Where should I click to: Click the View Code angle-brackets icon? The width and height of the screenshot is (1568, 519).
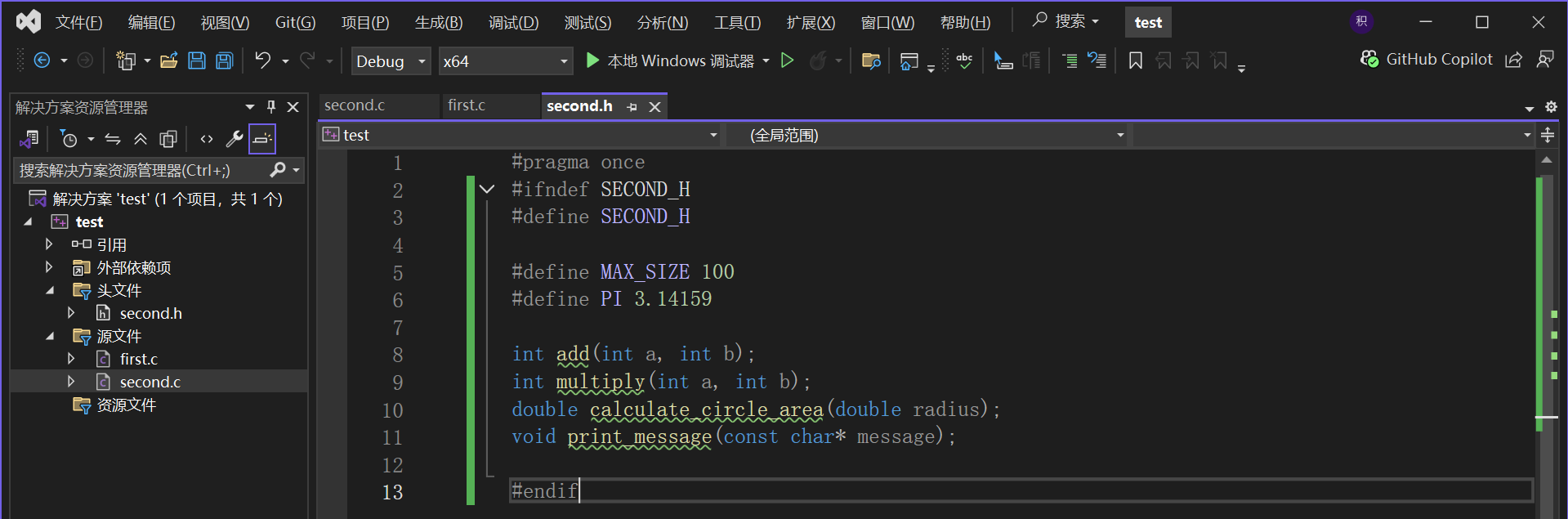coord(207,139)
